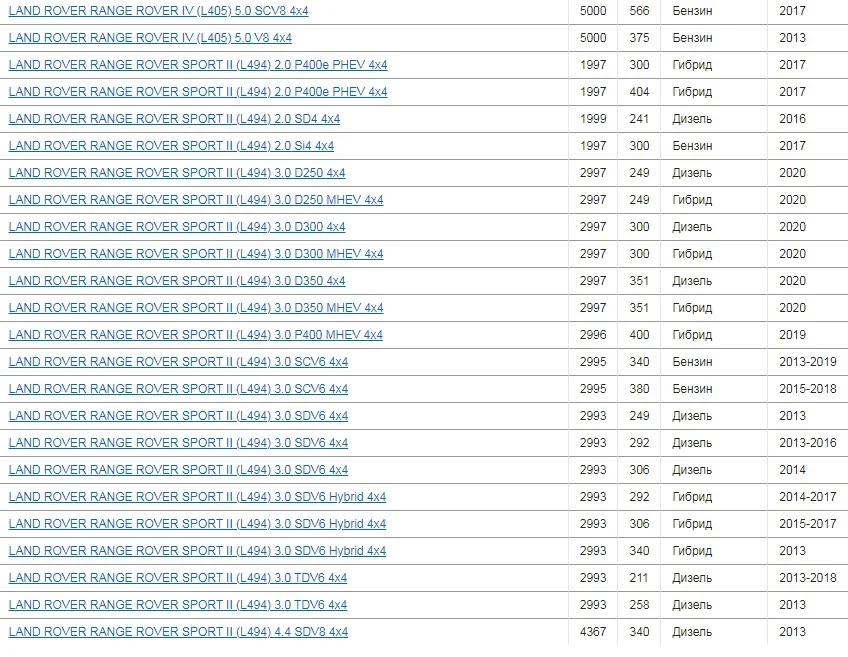Click the power value 566
Image resolution: width=848 pixels, height=657 pixels.
coord(639,11)
